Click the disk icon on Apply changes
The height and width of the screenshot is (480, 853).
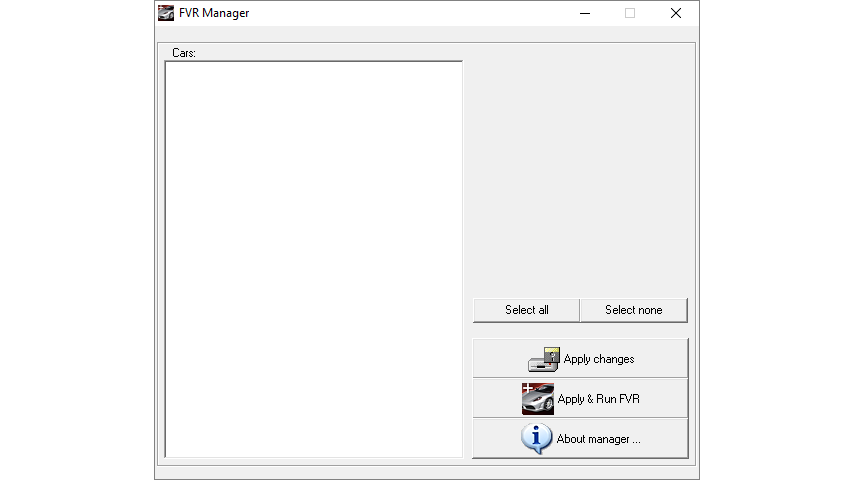click(x=543, y=359)
